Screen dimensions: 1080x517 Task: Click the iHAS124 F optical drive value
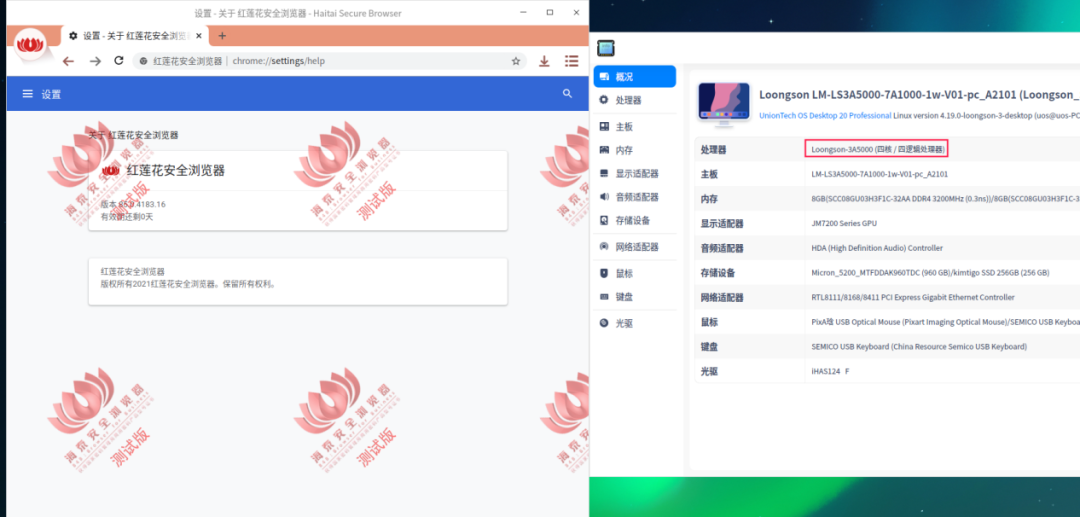click(x=830, y=372)
